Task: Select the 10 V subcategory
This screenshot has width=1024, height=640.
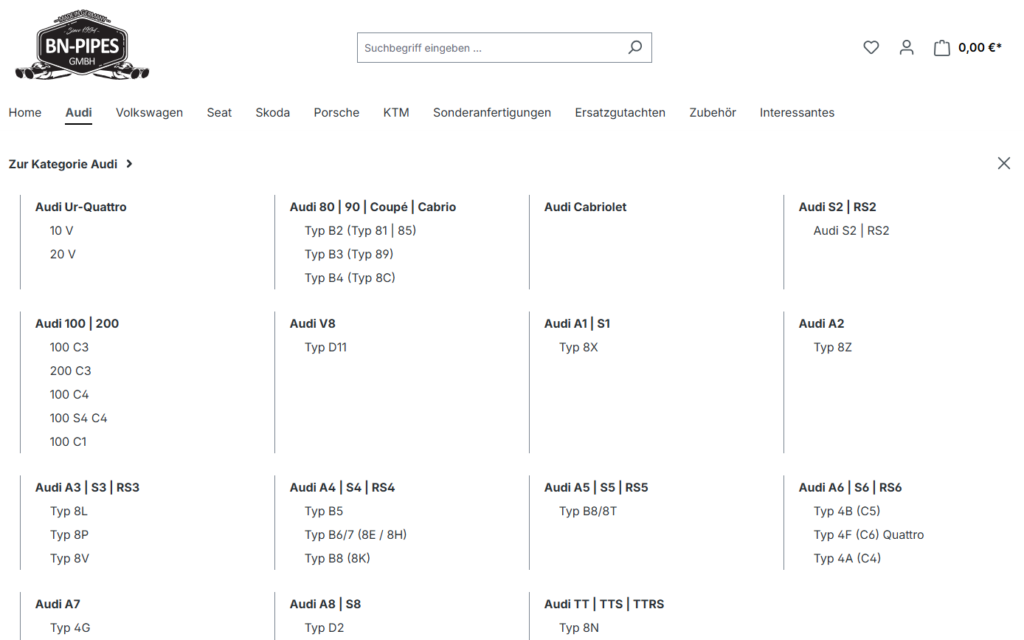Action: (x=61, y=231)
